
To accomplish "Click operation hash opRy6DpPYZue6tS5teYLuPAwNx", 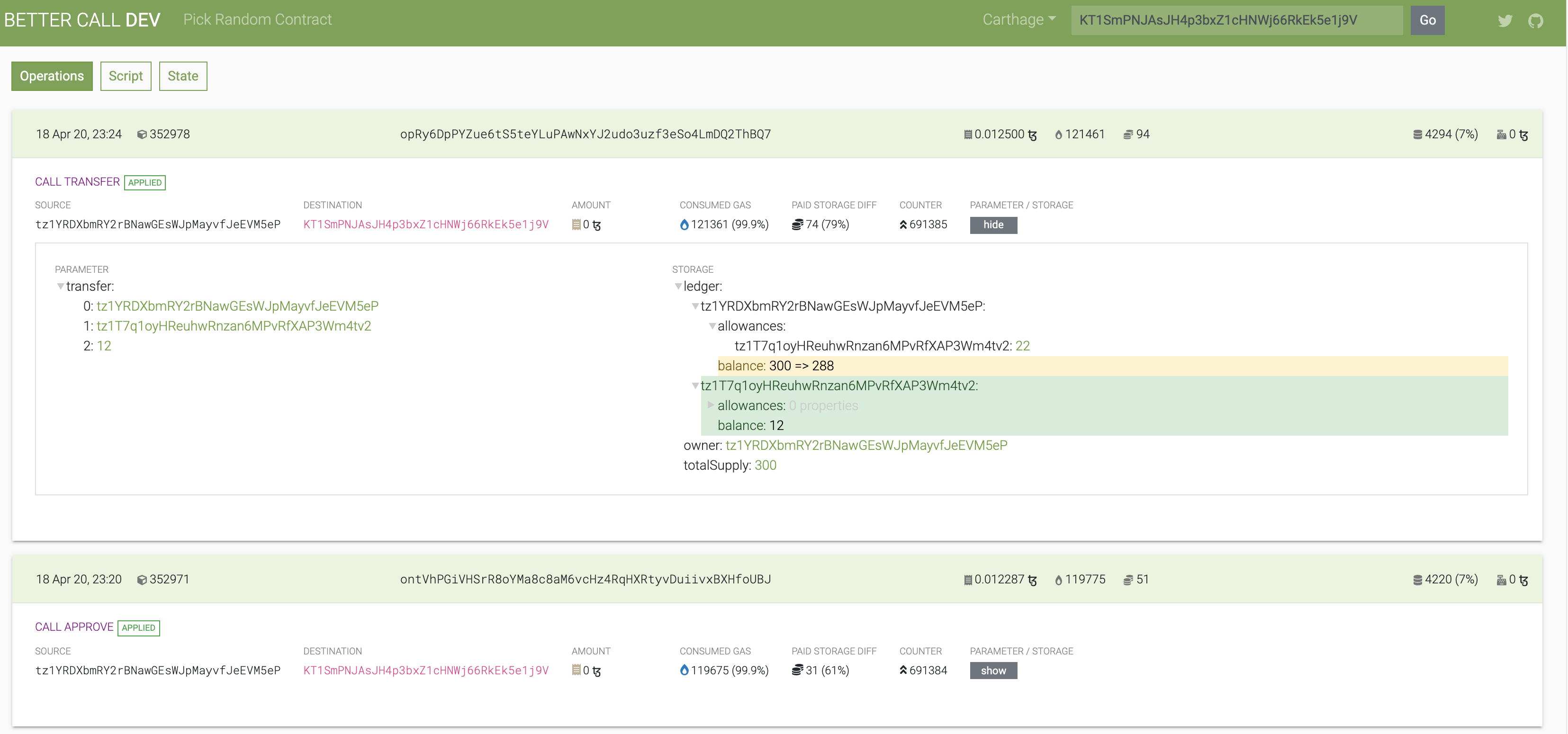I will pos(586,134).
